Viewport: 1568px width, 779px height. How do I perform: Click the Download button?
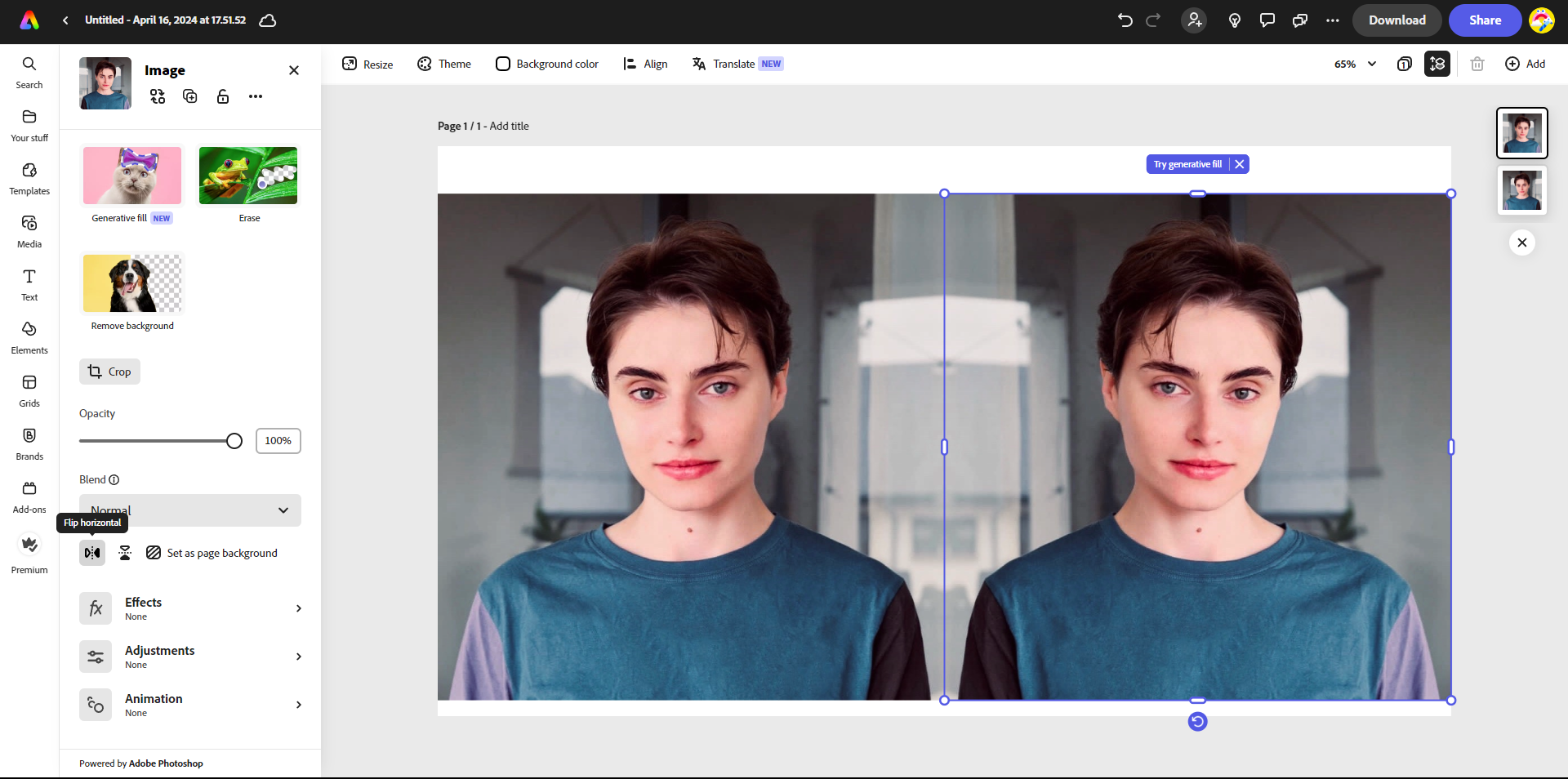1396,20
